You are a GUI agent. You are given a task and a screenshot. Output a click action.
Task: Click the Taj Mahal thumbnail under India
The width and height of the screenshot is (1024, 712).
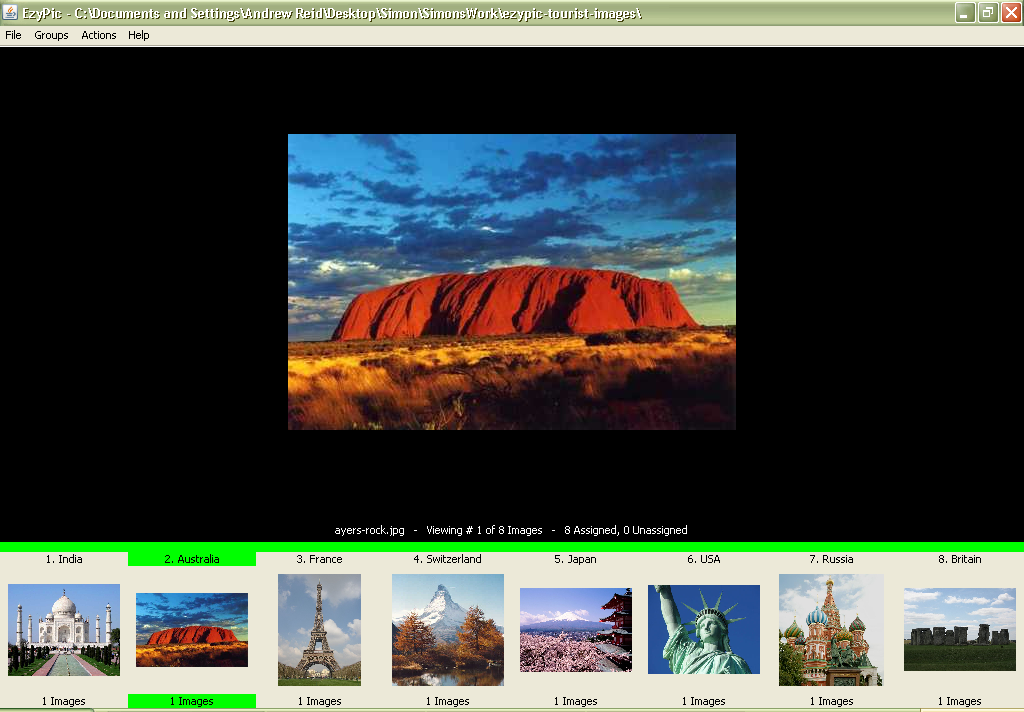(x=63, y=629)
